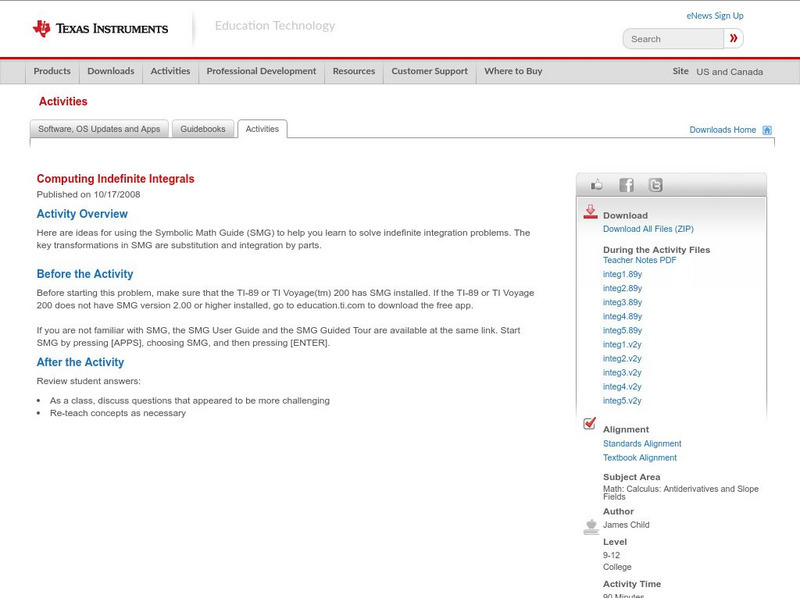Click the home icon beside Downloads Home

point(767,130)
